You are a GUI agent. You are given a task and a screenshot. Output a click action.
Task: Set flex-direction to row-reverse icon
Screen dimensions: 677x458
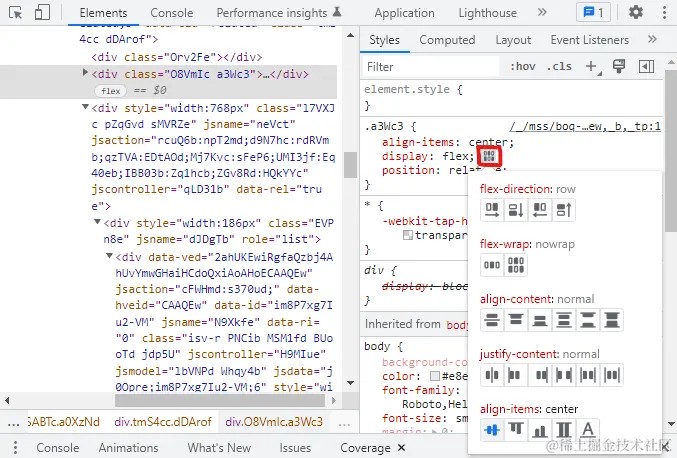(x=540, y=210)
